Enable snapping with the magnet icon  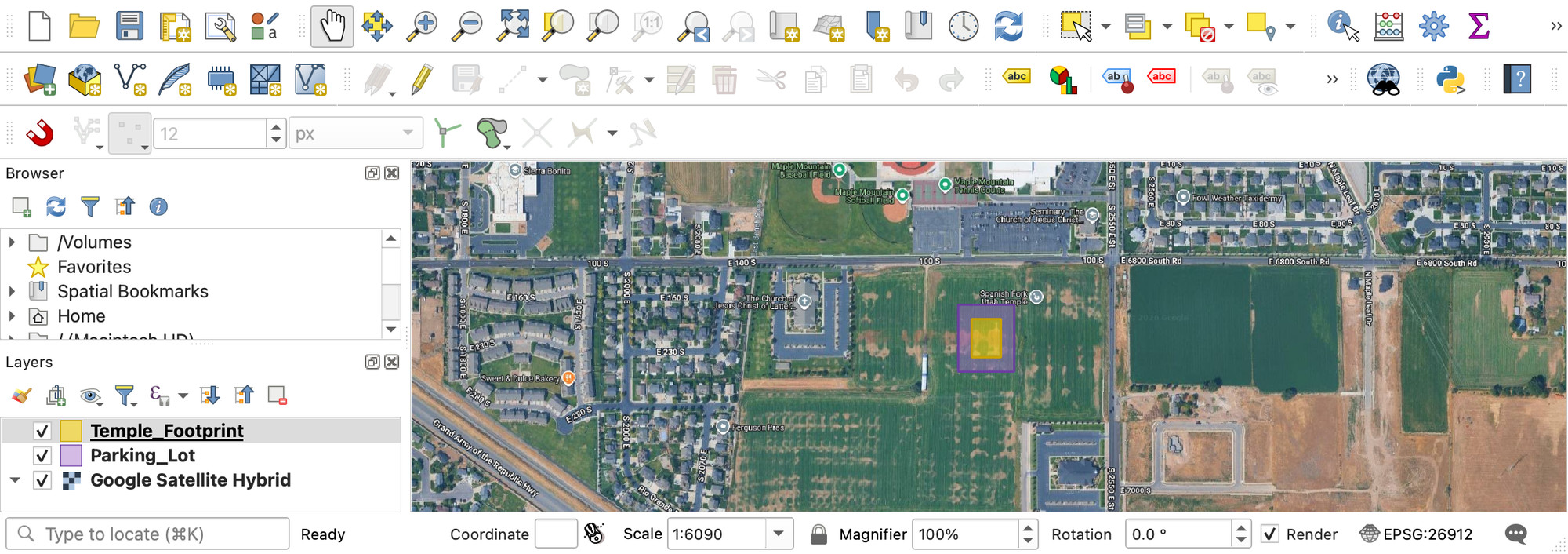coord(40,133)
